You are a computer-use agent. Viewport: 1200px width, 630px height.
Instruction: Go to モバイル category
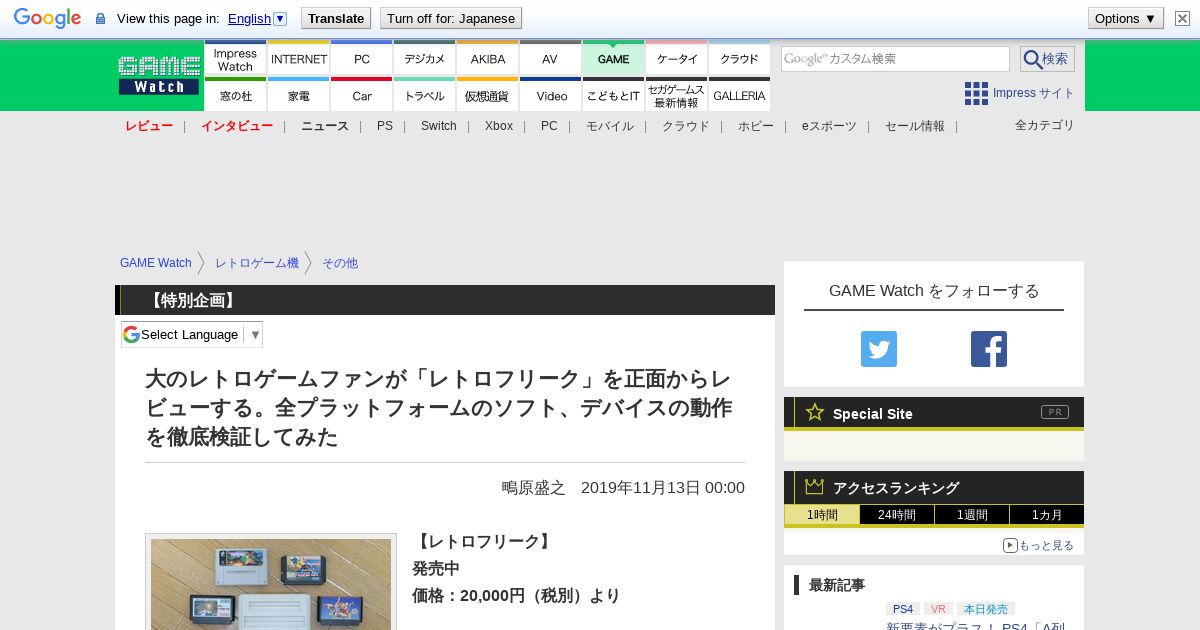[610, 126]
